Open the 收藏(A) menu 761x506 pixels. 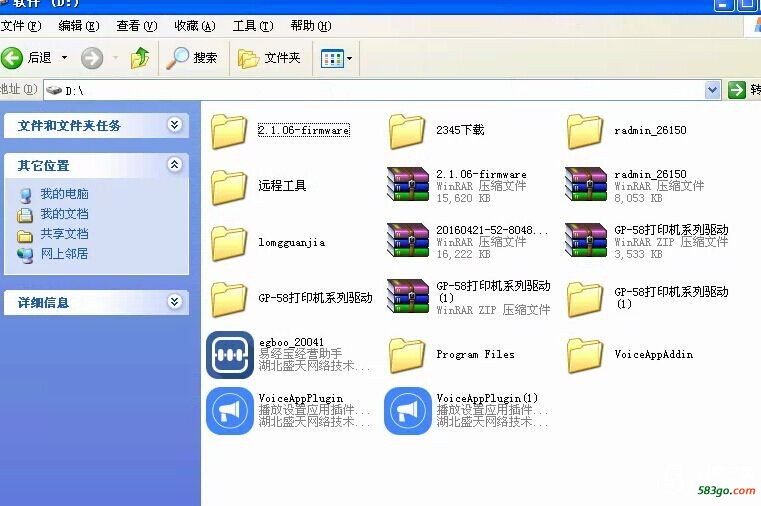click(195, 26)
